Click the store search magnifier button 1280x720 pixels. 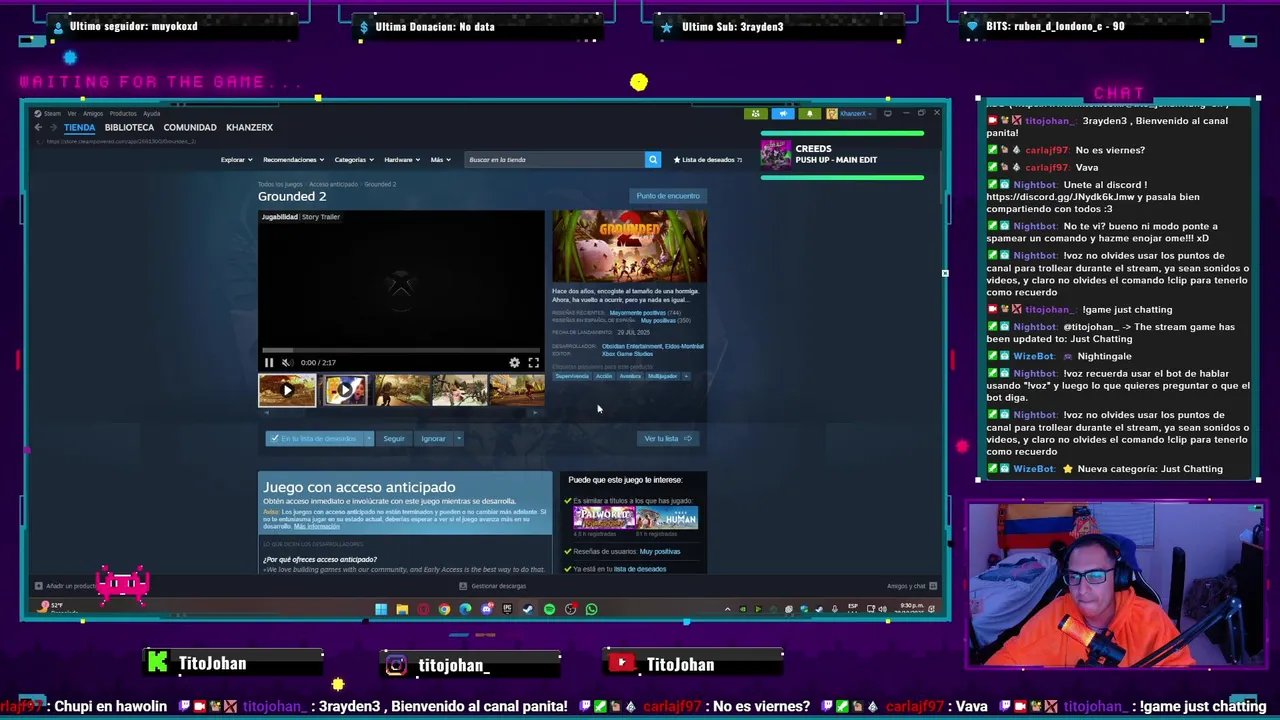tap(652, 159)
